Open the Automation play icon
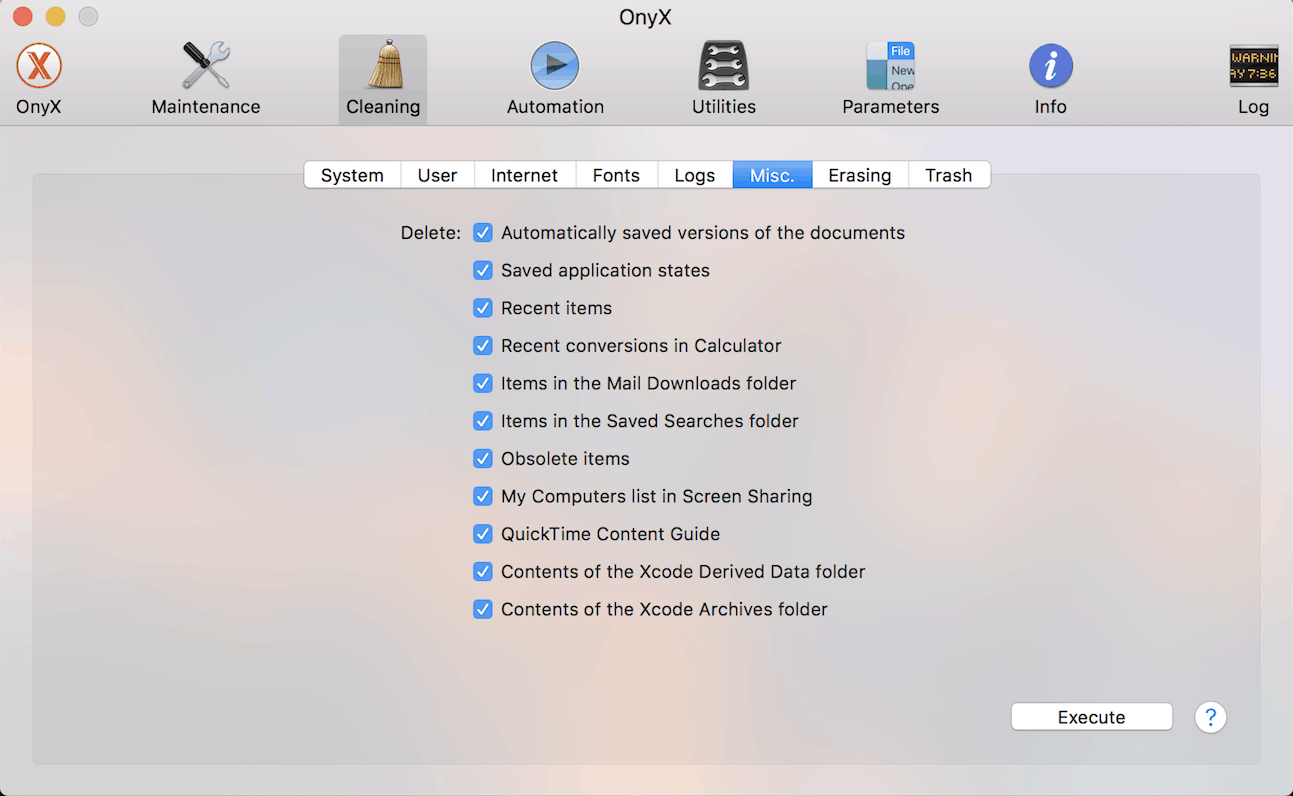This screenshot has height=796, width=1293. [555, 67]
